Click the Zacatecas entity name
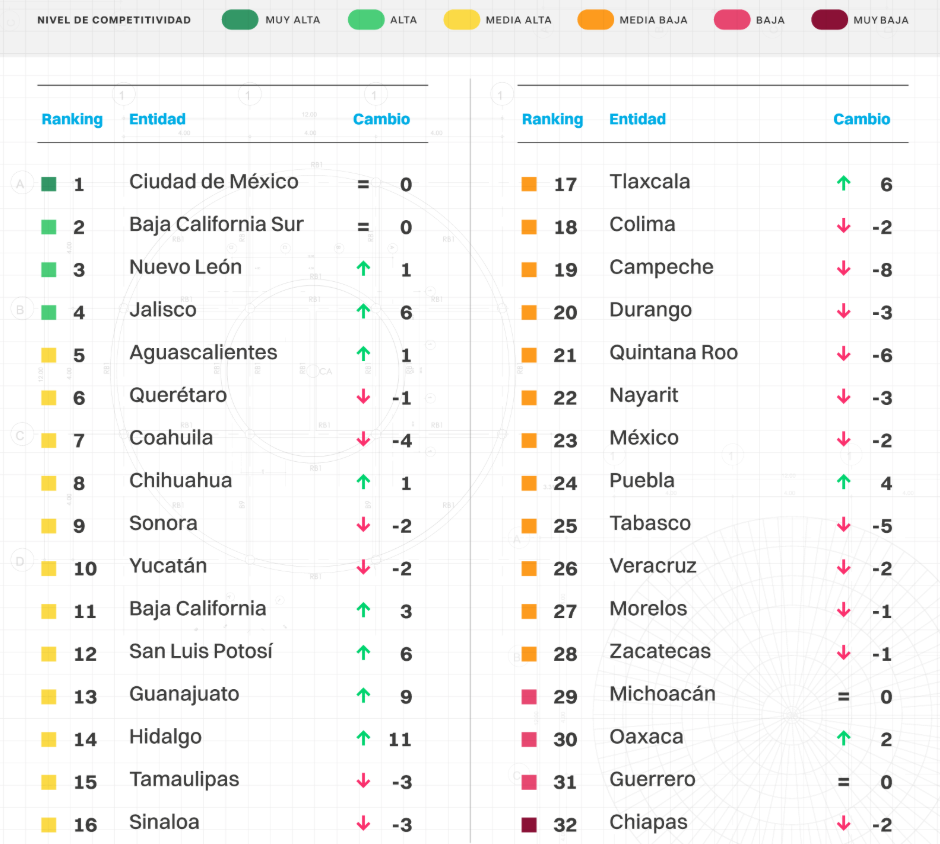 pyautogui.click(x=660, y=651)
